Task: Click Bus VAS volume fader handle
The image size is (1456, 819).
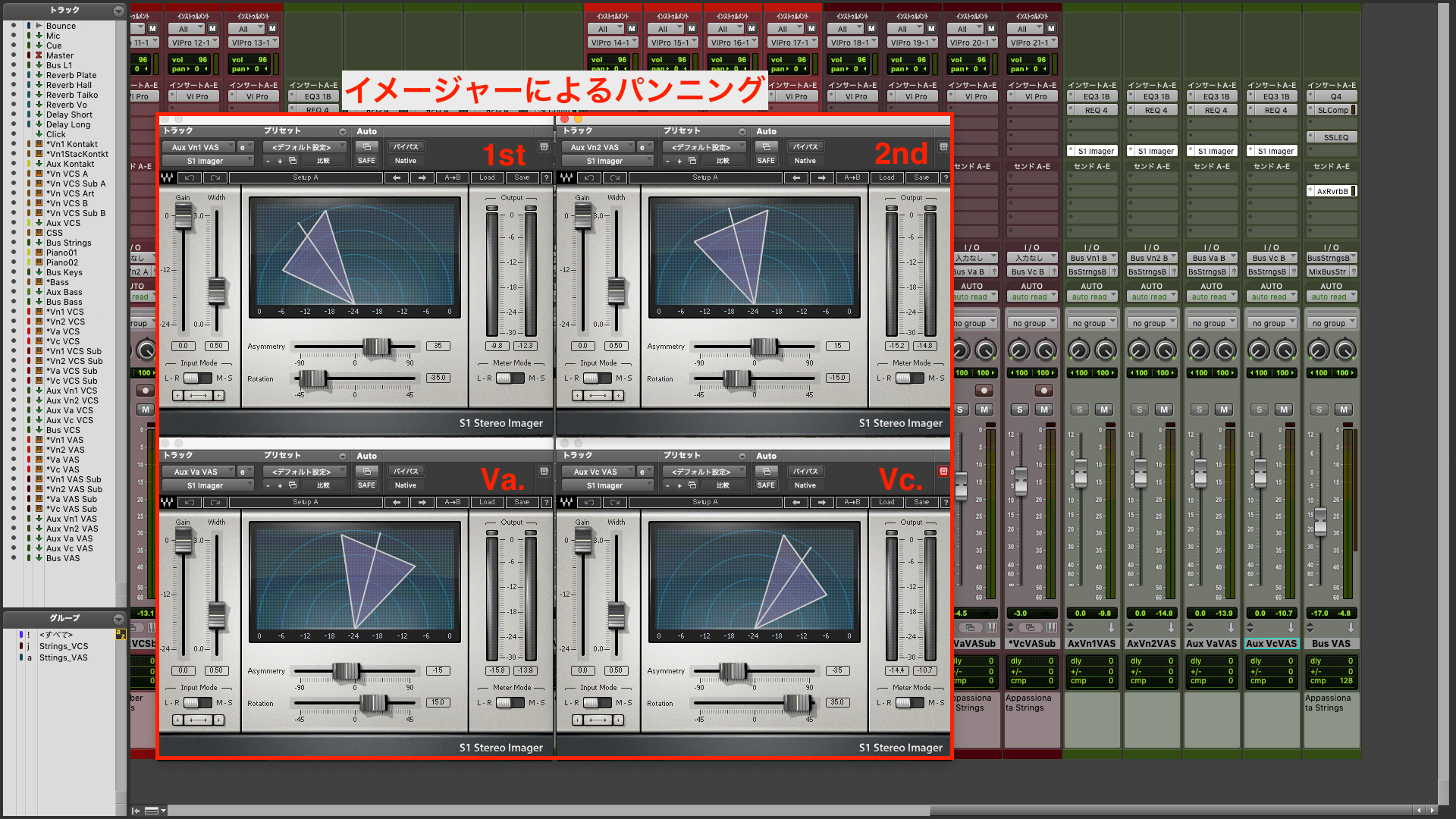Action: tap(1320, 522)
